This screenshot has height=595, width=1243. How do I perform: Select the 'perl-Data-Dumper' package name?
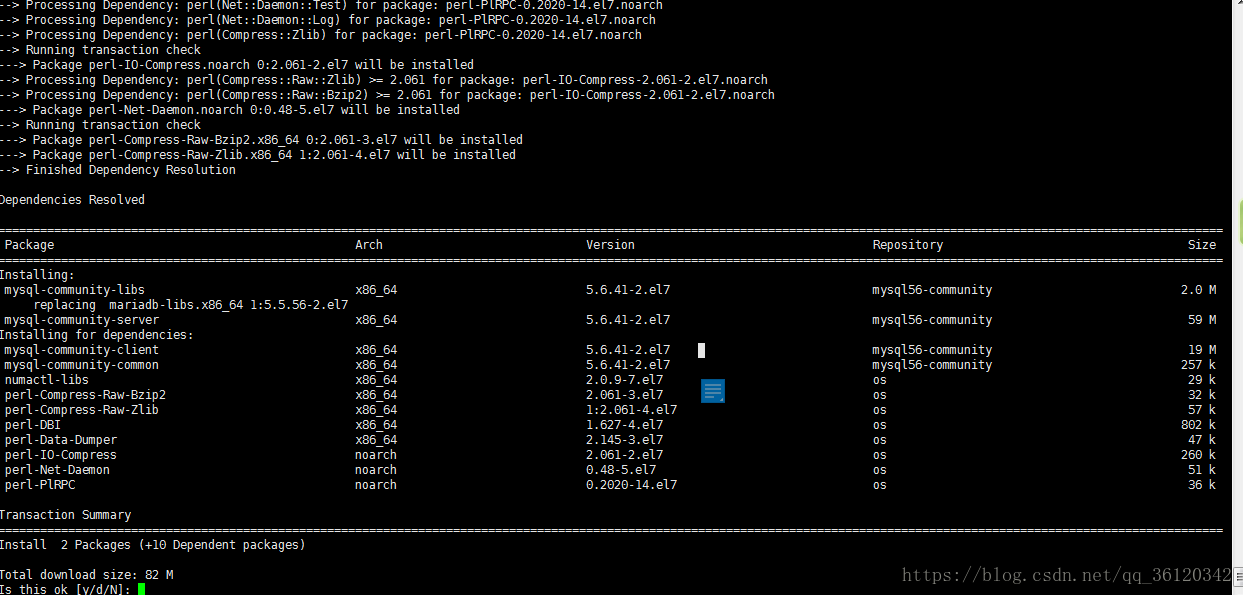click(61, 440)
